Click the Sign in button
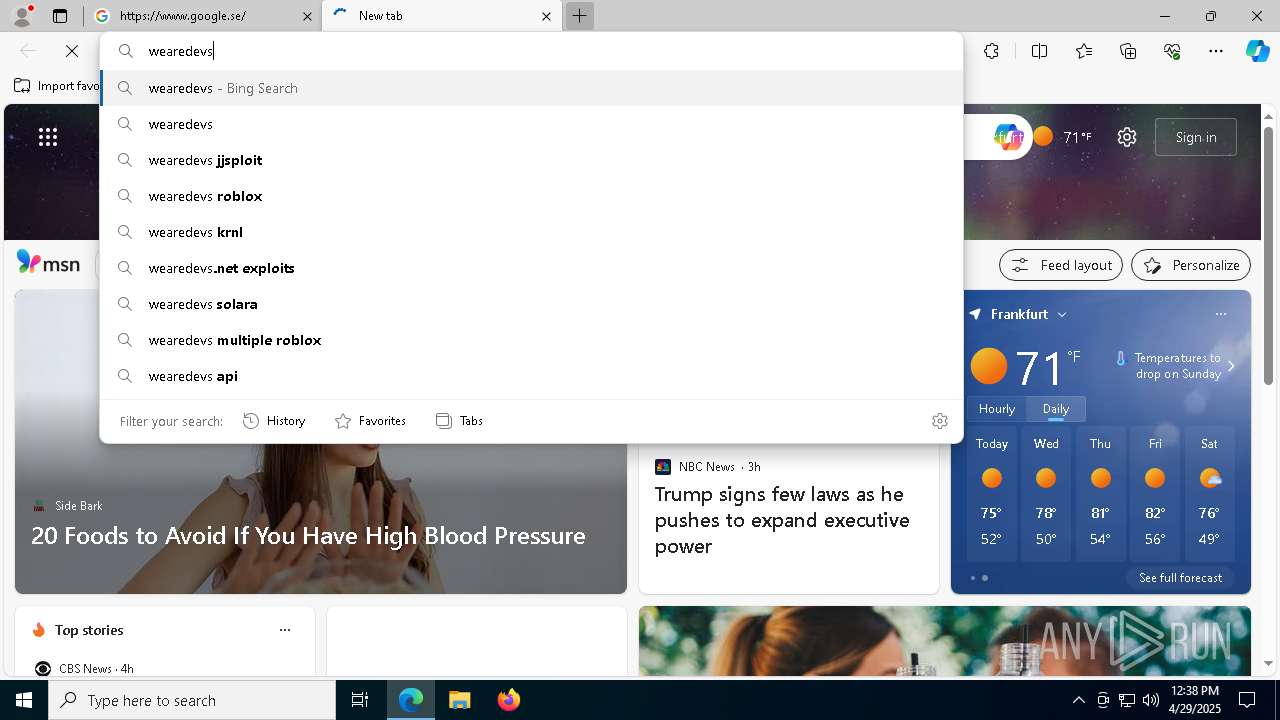The height and width of the screenshot is (720, 1280). tap(1196, 137)
